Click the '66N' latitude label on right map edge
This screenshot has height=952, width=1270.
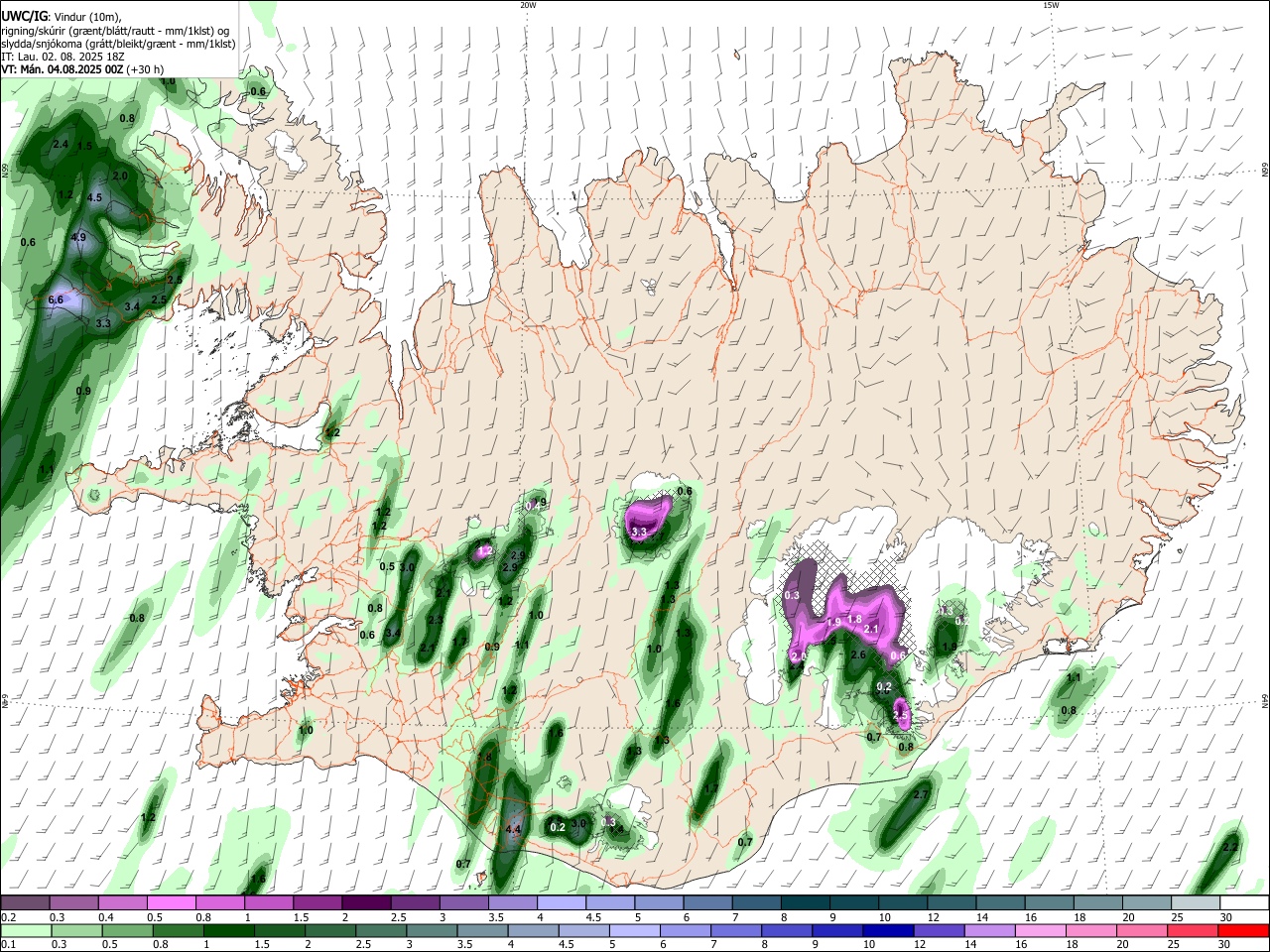click(1265, 170)
